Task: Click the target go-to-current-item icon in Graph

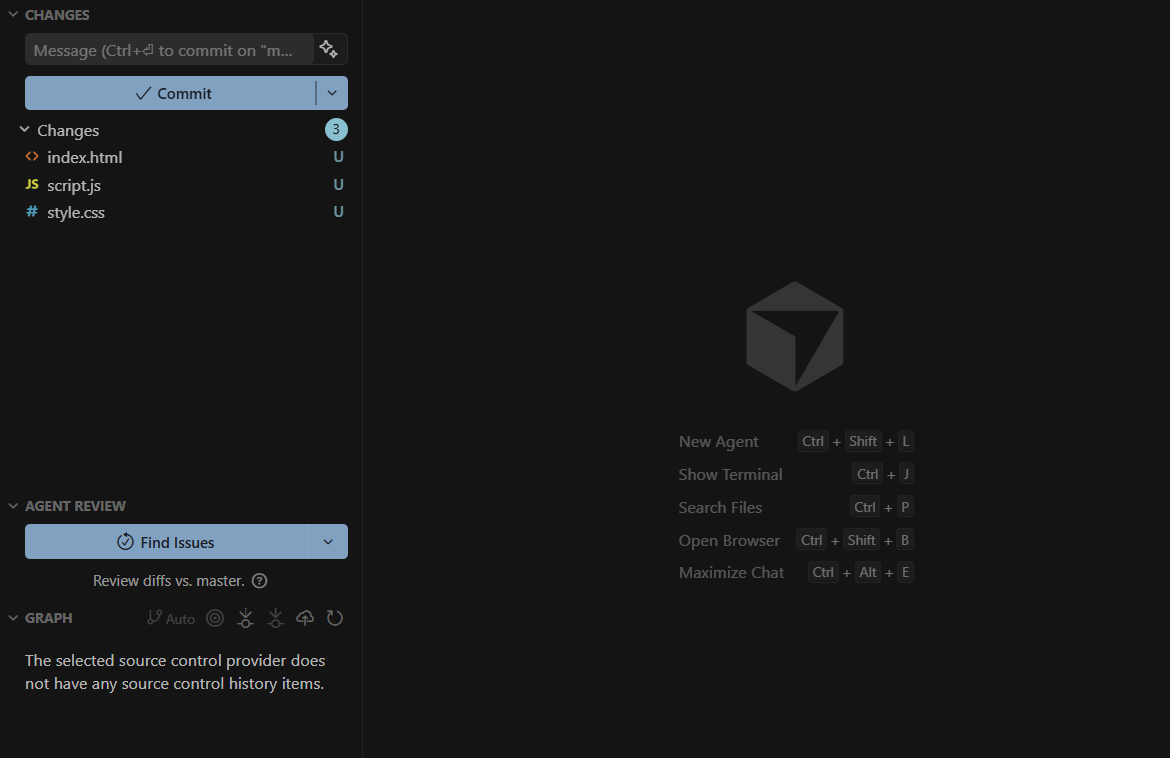Action: click(215, 618)
